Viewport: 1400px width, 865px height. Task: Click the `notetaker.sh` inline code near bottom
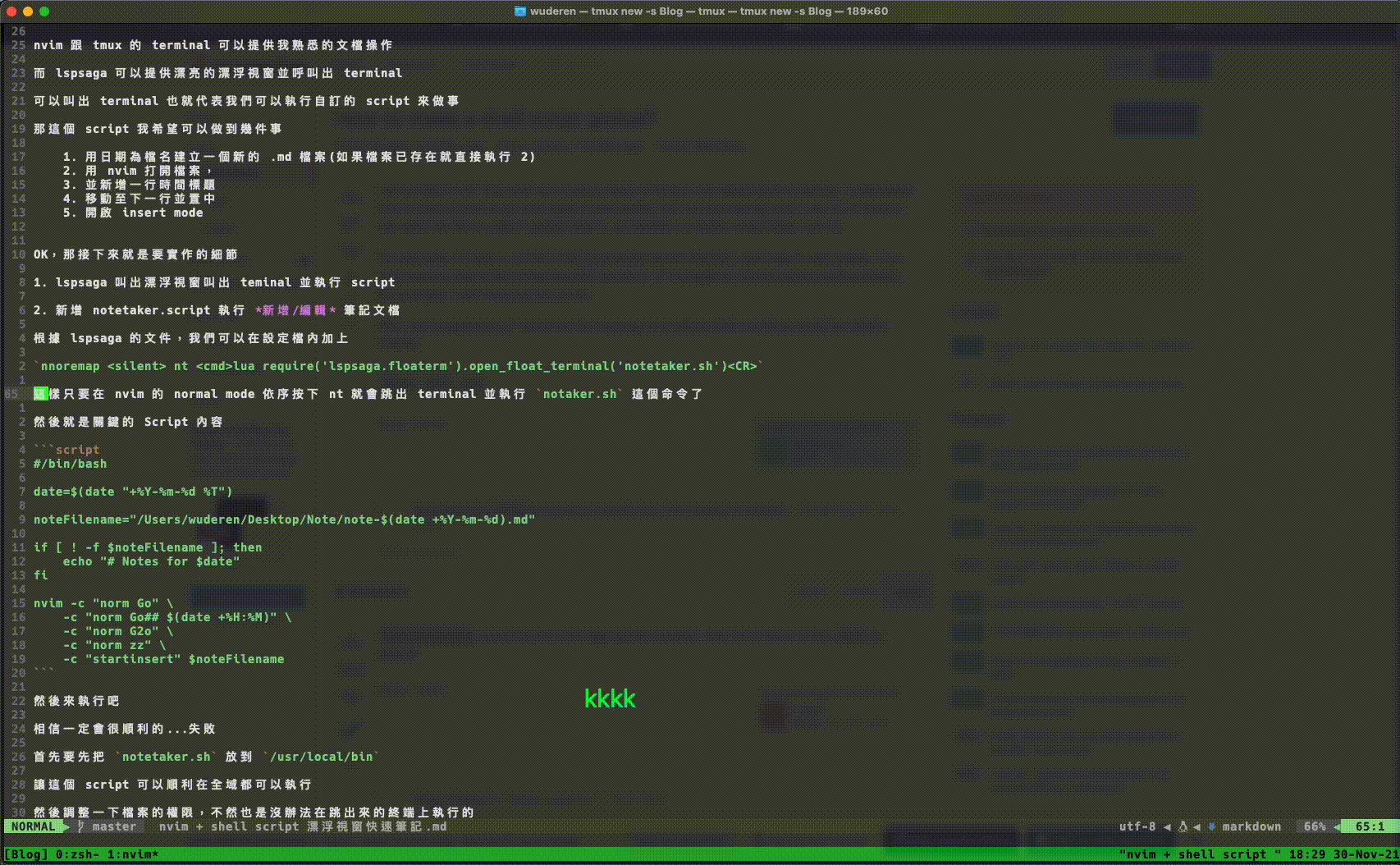pyautogui.click(x=166, y=757)
